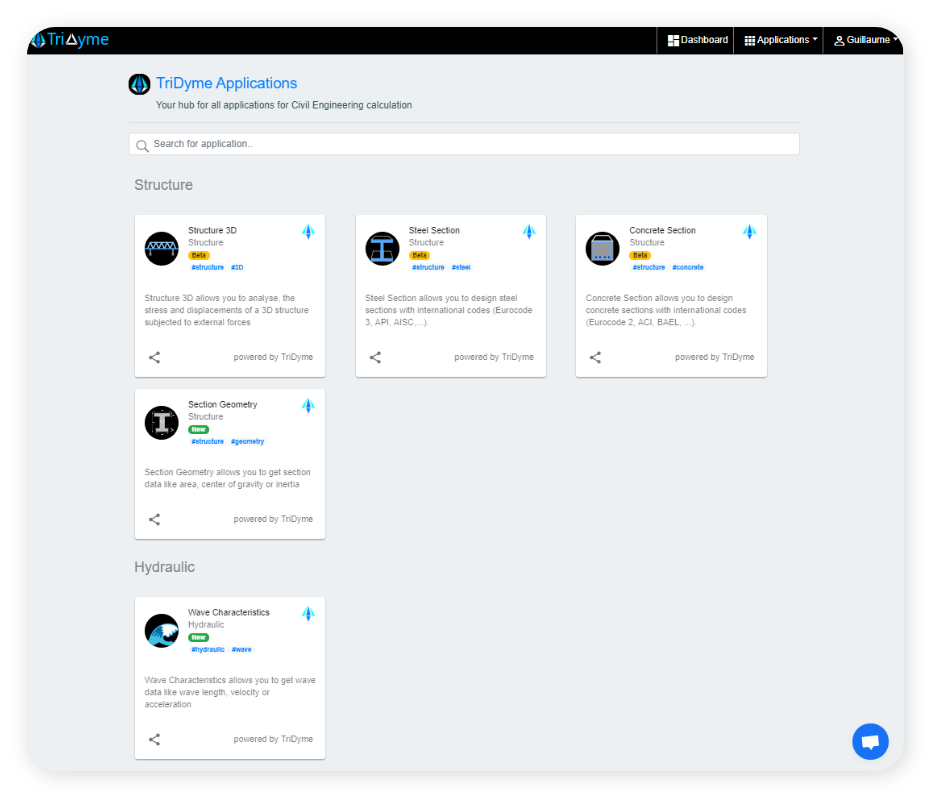The width and height of the screenshot is (937, 804).
Task: Click the TriDyme badge on Section Geometry
Action: 308,405
